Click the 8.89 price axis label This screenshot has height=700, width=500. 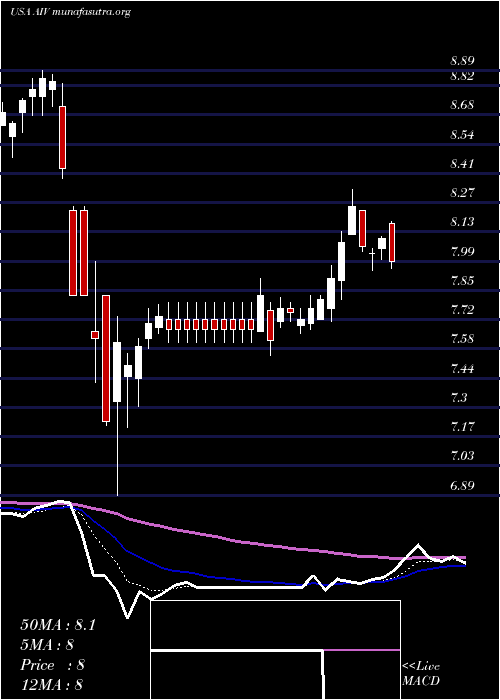click(x=462, y=61)
